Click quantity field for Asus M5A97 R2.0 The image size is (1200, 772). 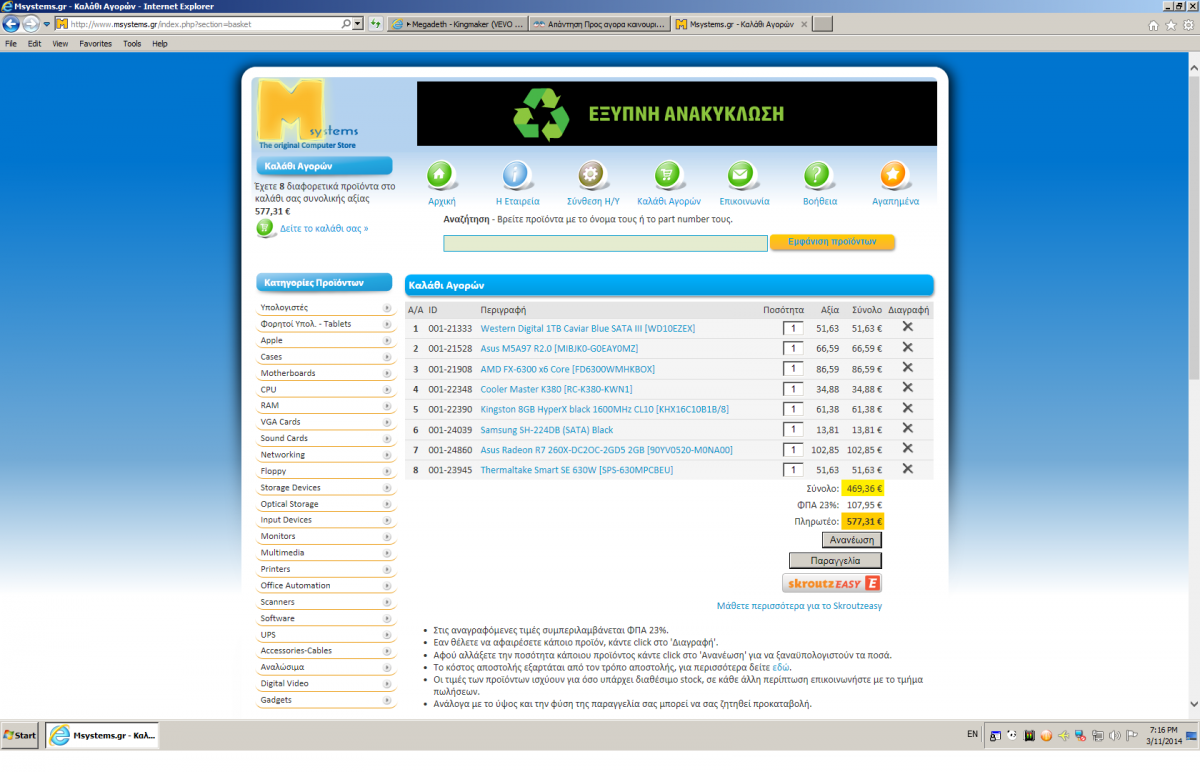click(793, 348)
